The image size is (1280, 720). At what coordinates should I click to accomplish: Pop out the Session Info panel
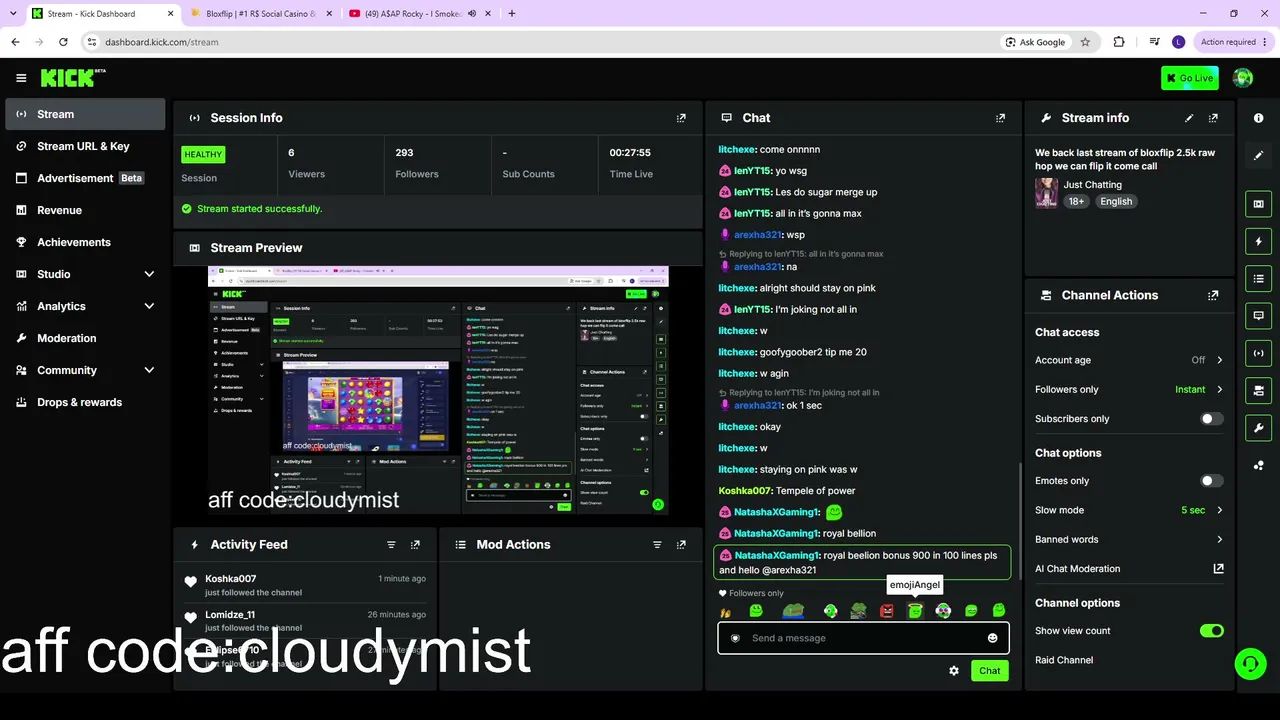[x=681, y=118]
